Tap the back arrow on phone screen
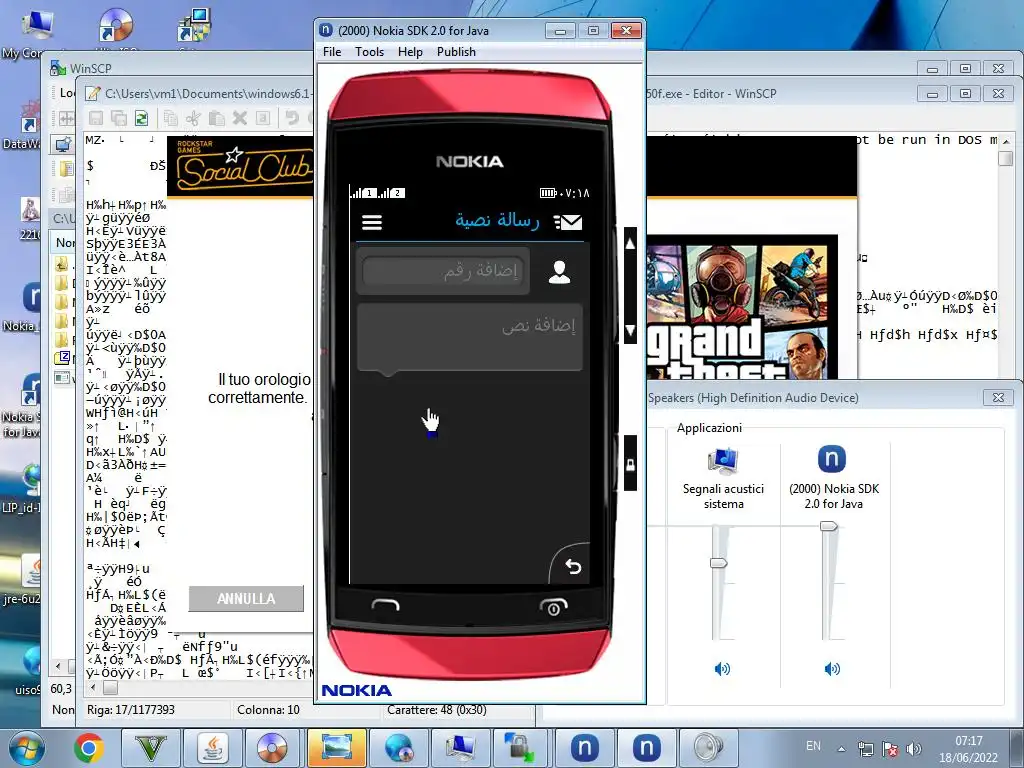Viewport: 1024px width, 768px height. 573,566
